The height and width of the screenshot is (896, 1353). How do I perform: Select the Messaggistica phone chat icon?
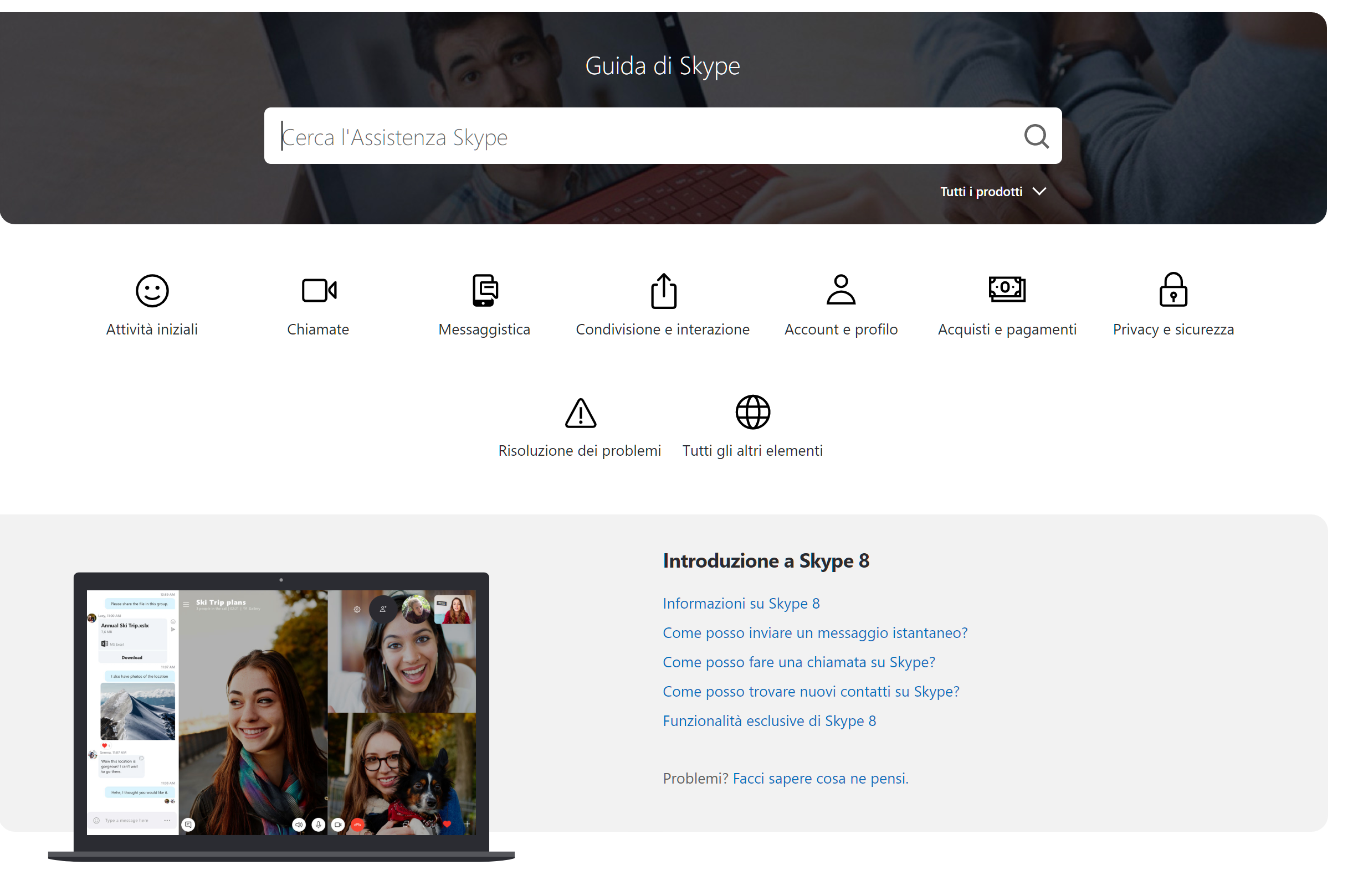[x=485, y=290]
